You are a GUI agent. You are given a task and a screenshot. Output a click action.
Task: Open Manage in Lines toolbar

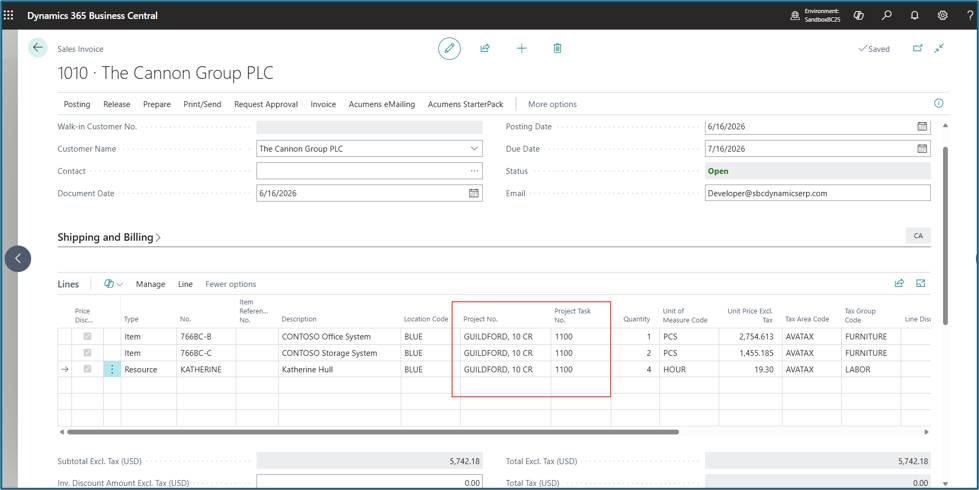click(x=150, y=284)
